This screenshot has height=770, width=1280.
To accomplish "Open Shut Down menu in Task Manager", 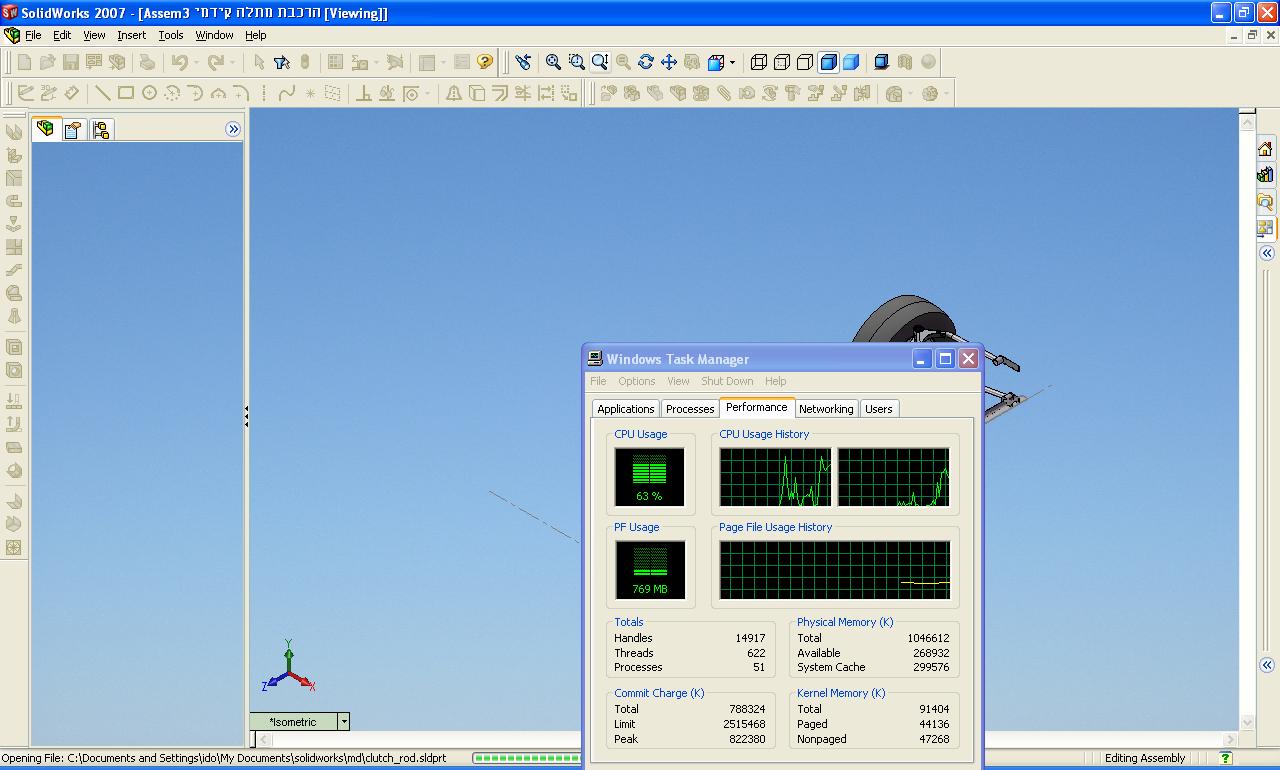I will click(x=727, y=381).
